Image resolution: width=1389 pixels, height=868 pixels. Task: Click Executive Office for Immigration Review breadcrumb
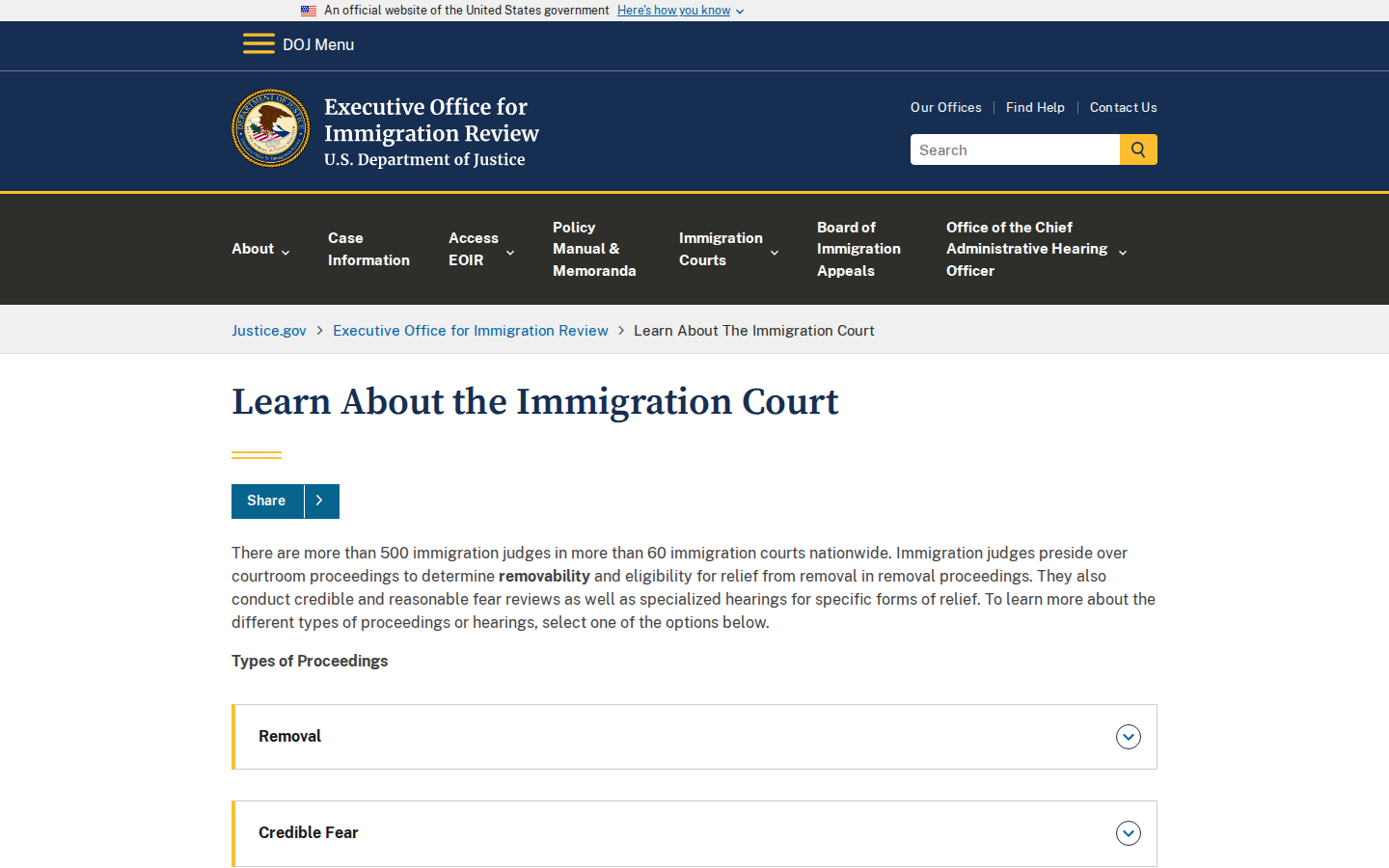pyautogui.click(x=471, y=330)
